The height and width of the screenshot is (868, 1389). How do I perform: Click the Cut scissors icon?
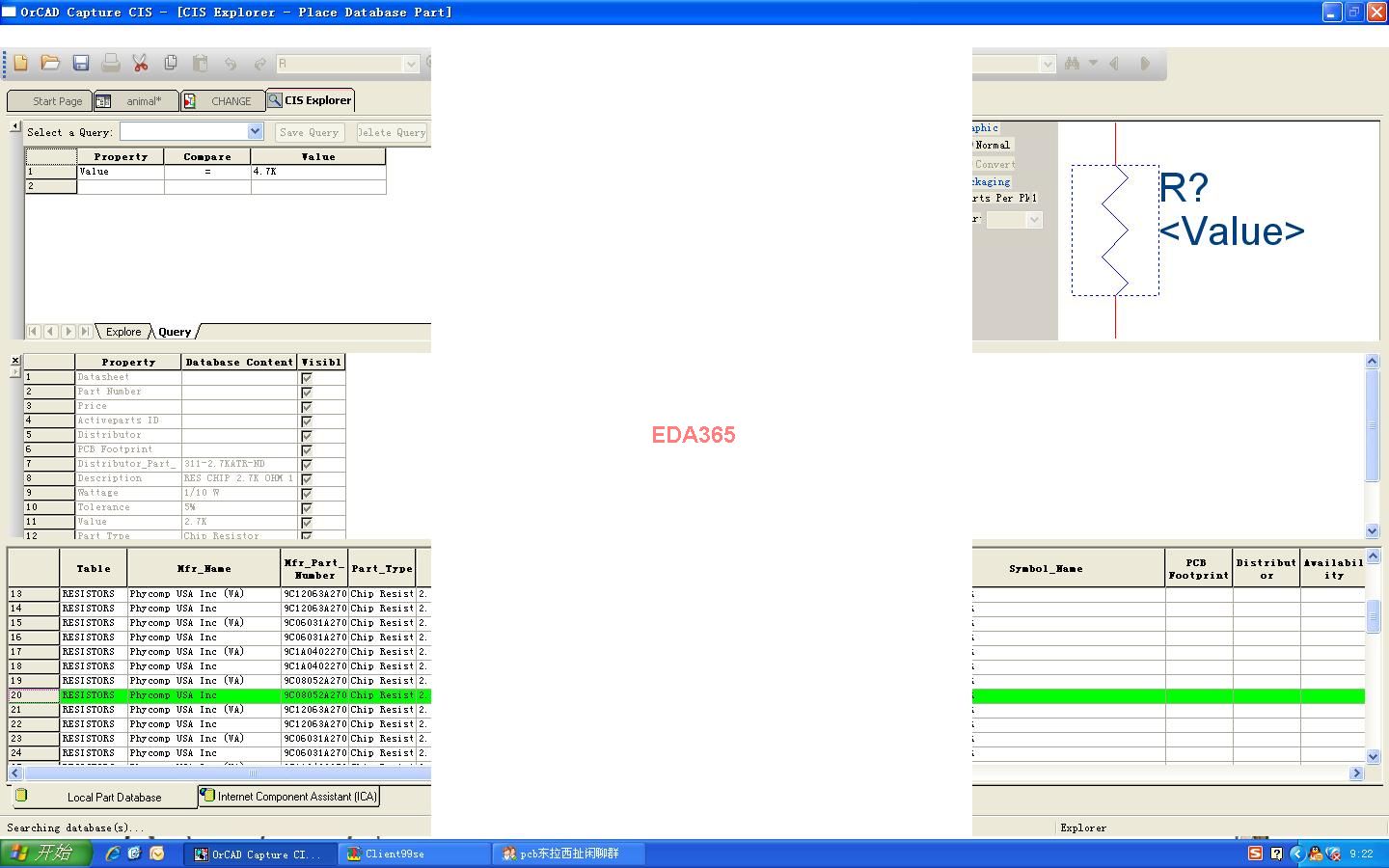(141, 64)
